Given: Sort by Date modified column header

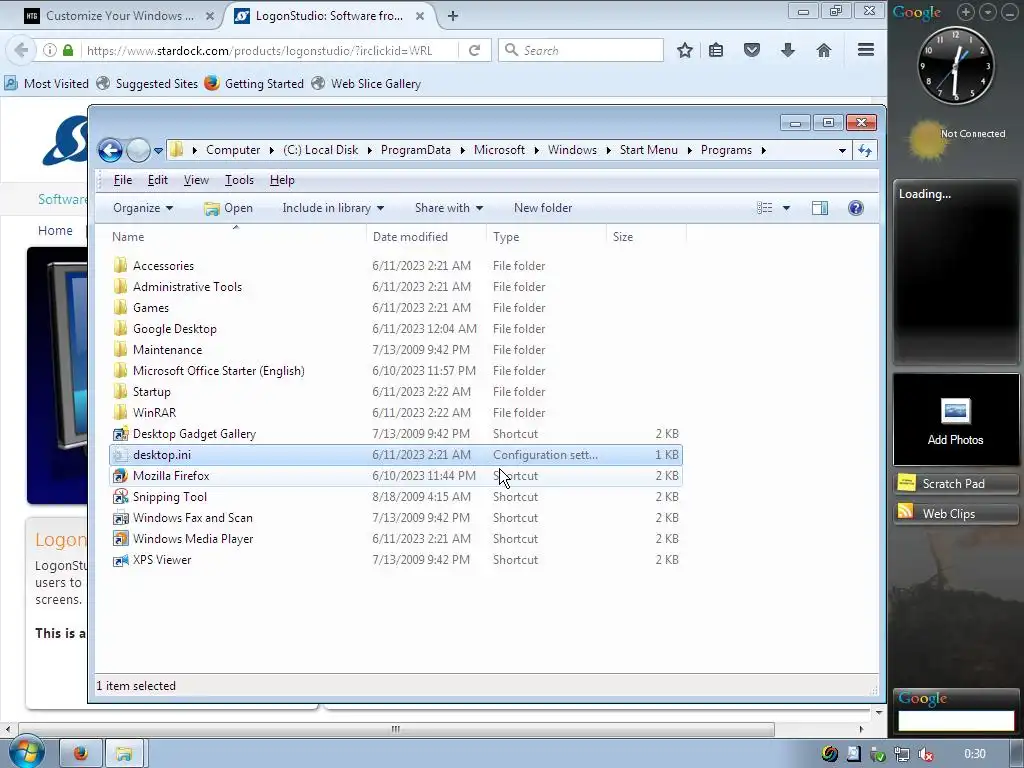Looking at the screenshot, I should point(426,236).
